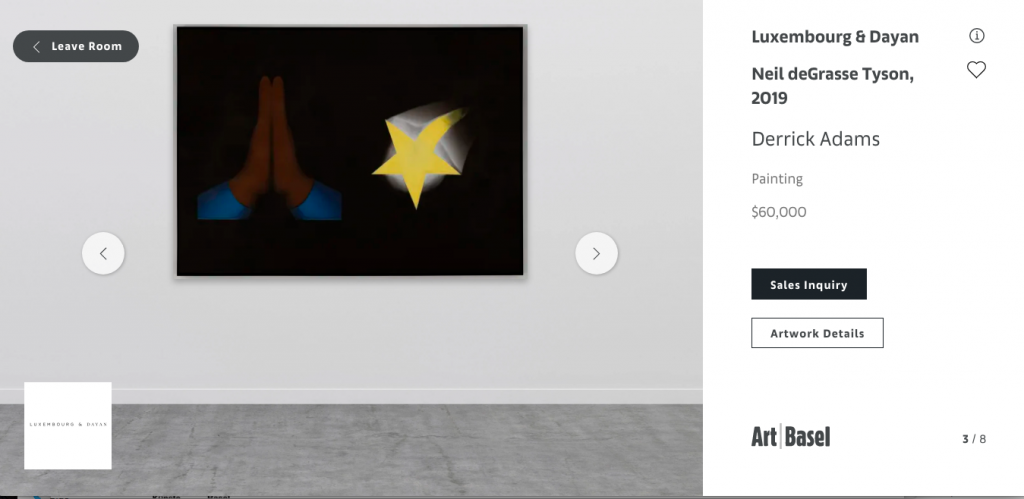Open Artwork Details
This screenshot has height=499, width=1024.
pyautogui.click(x=817, y=333)
